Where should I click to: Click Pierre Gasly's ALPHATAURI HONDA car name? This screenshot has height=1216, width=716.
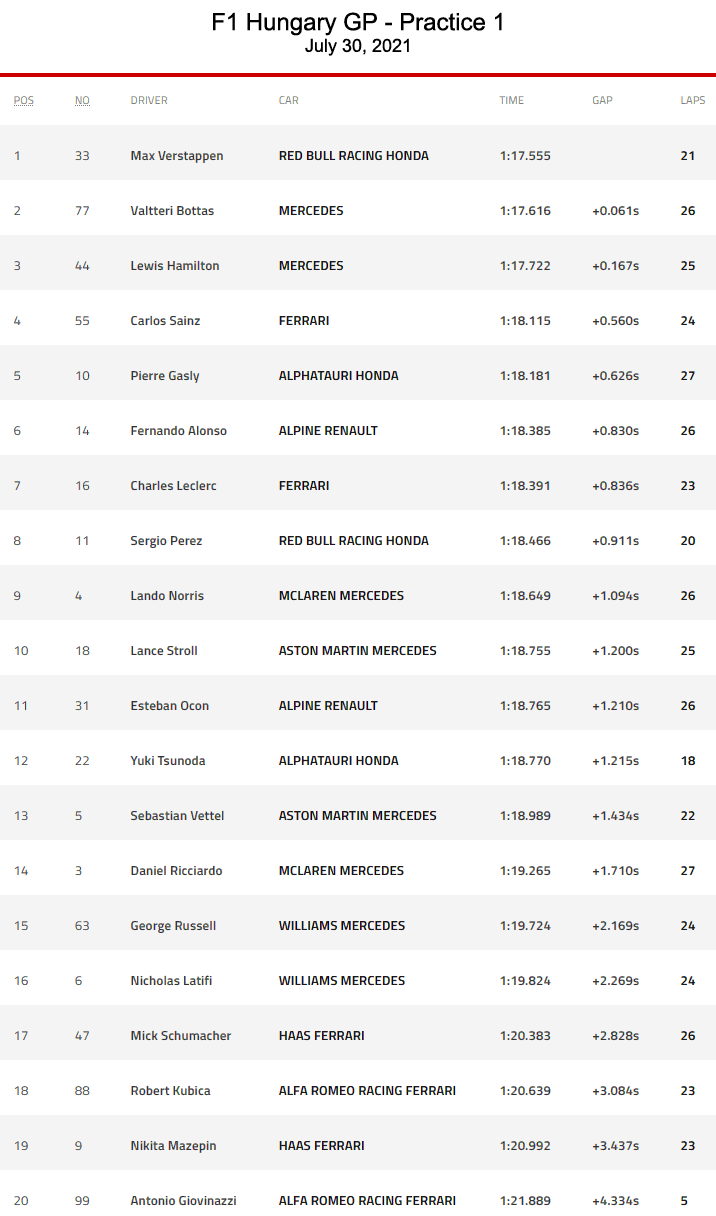click(x=338, y=376)
